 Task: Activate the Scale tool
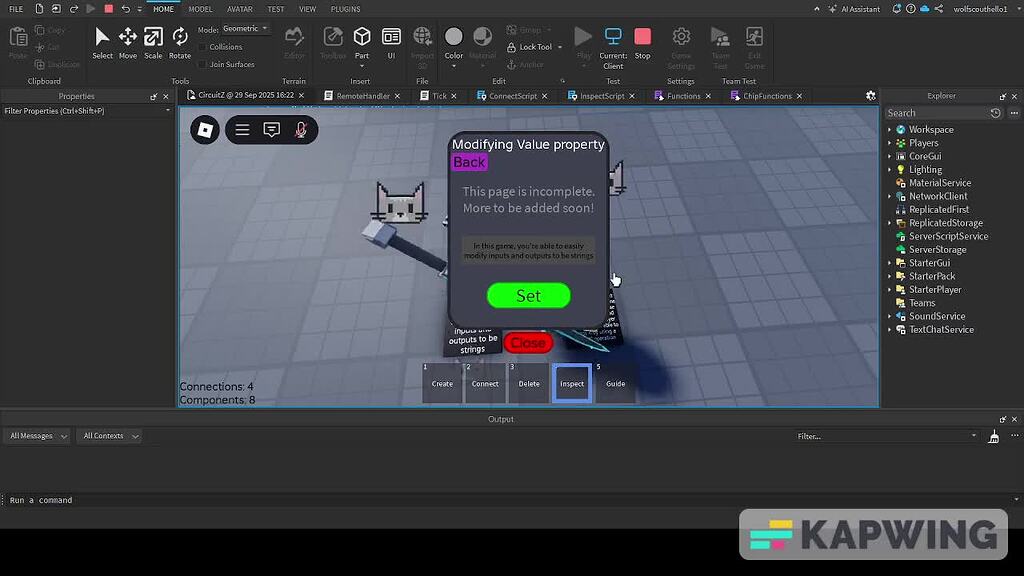[x=153, y=41]
